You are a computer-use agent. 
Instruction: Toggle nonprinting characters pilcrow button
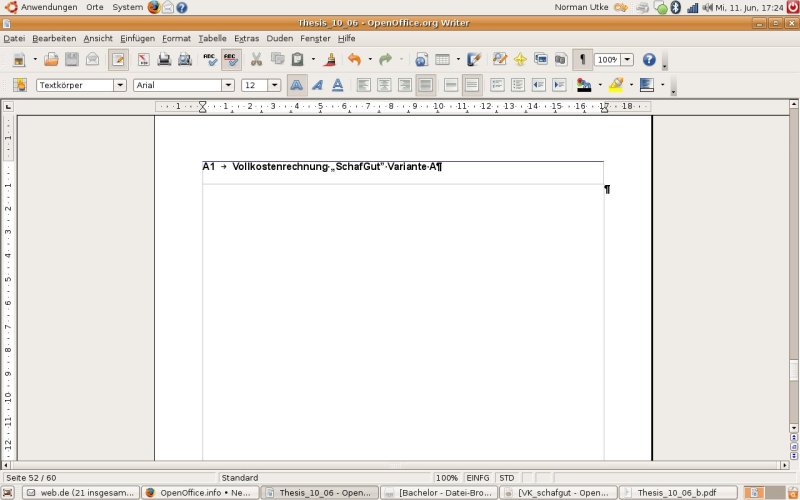pos(583,60)
